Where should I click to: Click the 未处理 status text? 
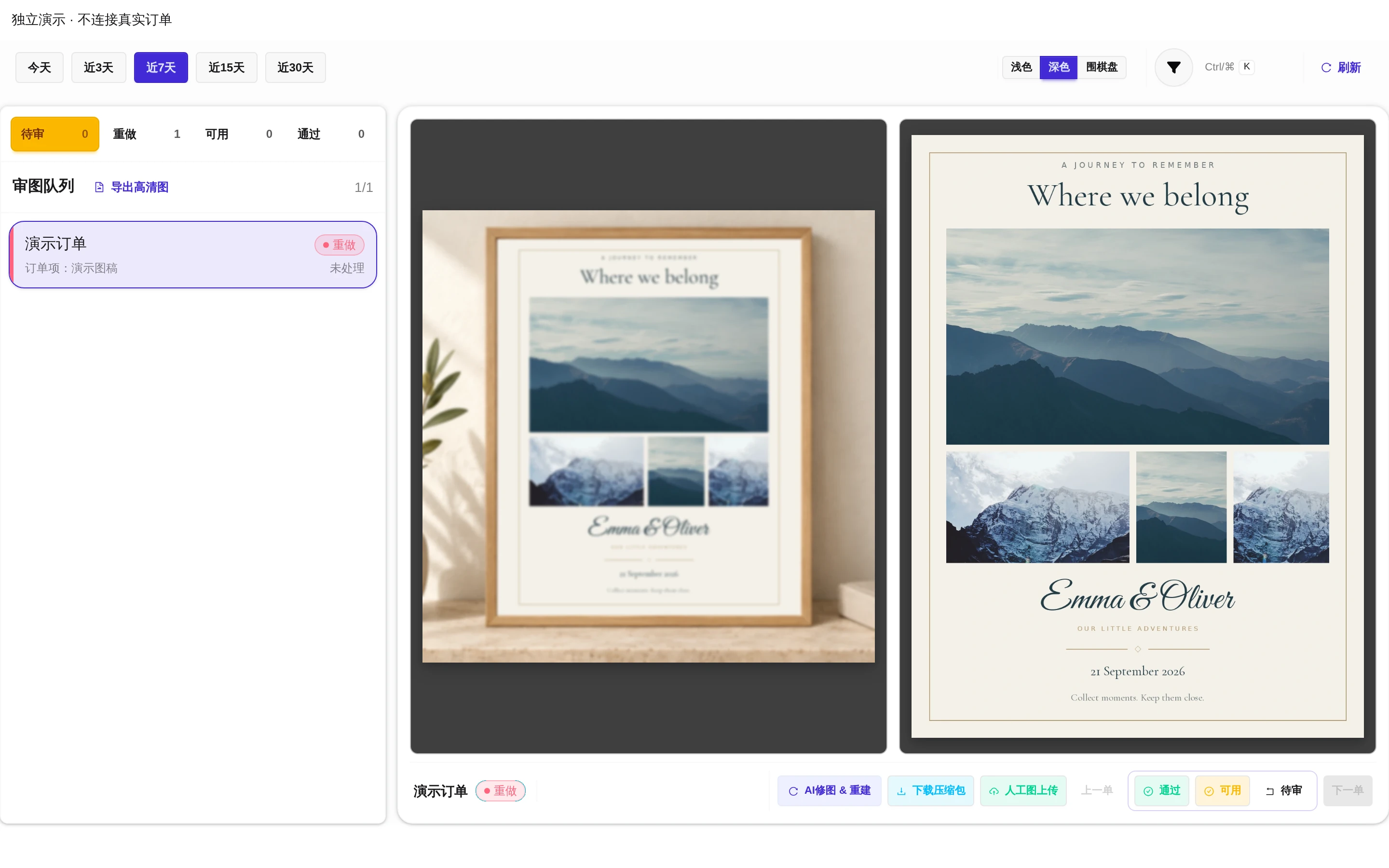coord(347,268)
